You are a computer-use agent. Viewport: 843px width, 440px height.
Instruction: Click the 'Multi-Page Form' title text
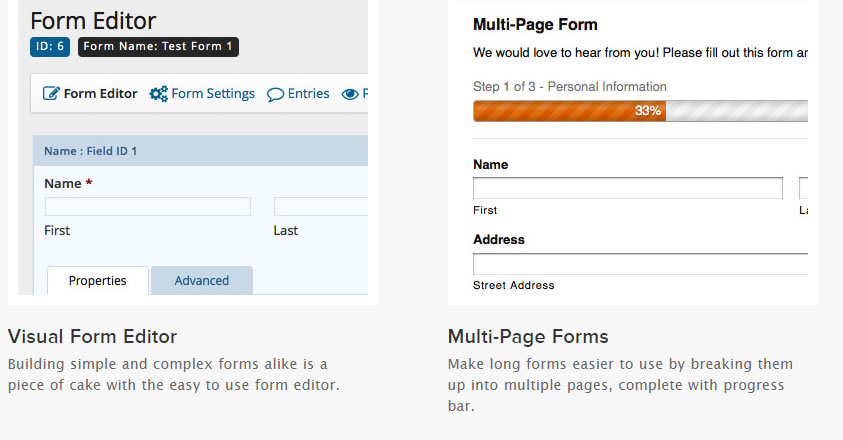(535, 25)
